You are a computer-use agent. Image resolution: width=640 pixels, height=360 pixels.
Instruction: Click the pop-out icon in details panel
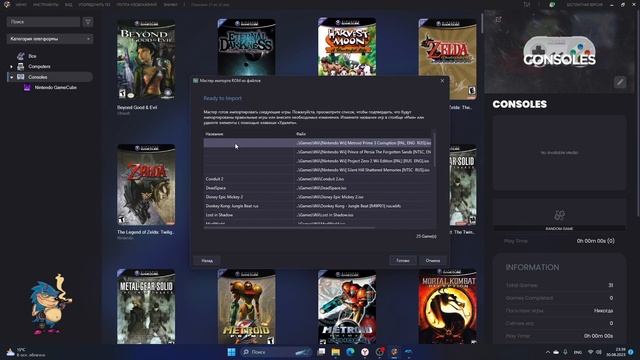pyautogui.click(x=498, y=20)
